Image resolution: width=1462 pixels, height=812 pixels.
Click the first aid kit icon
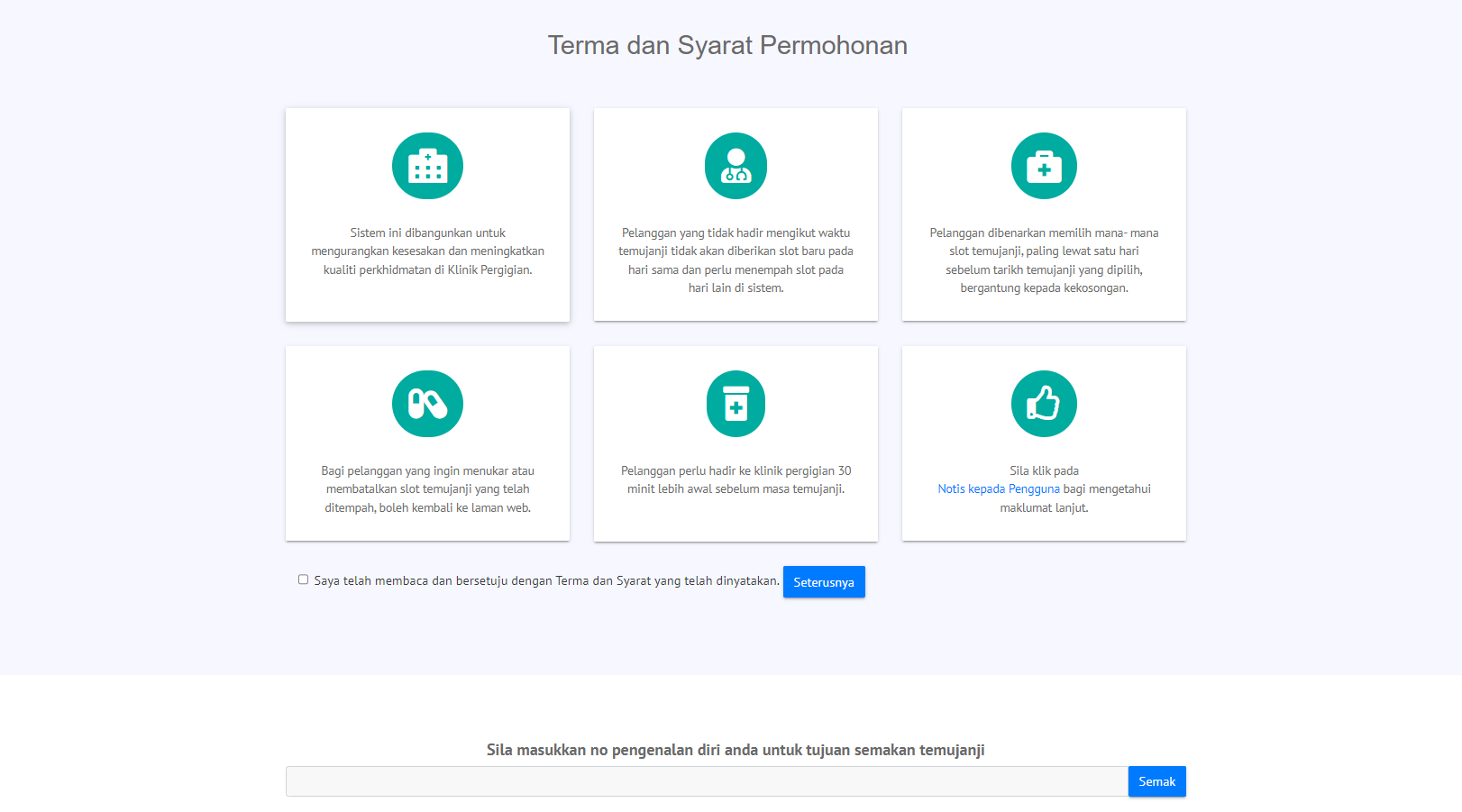1044,166
